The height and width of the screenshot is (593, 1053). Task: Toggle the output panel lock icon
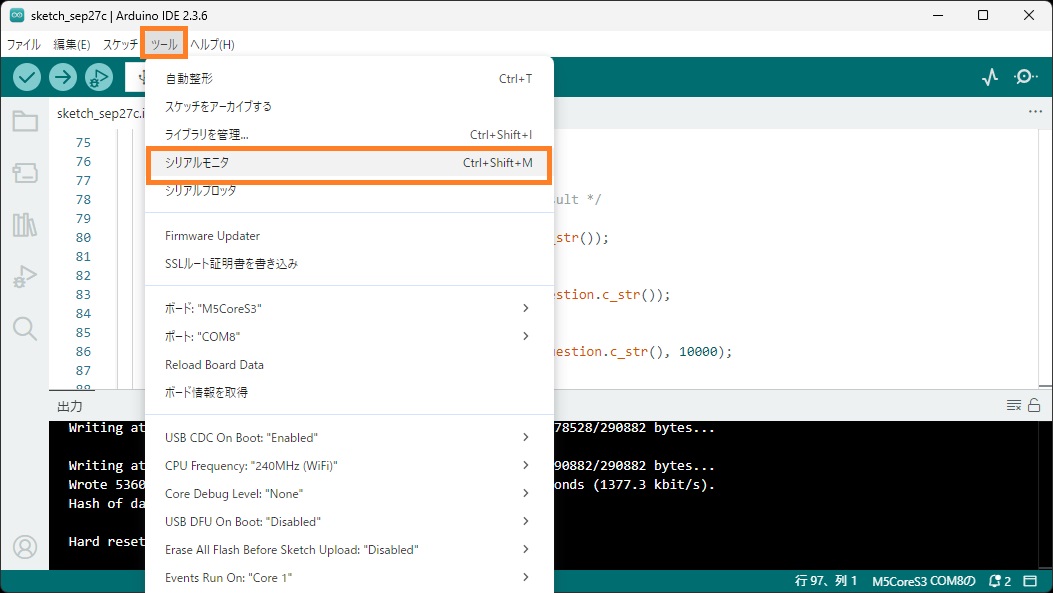(1034, 405)
